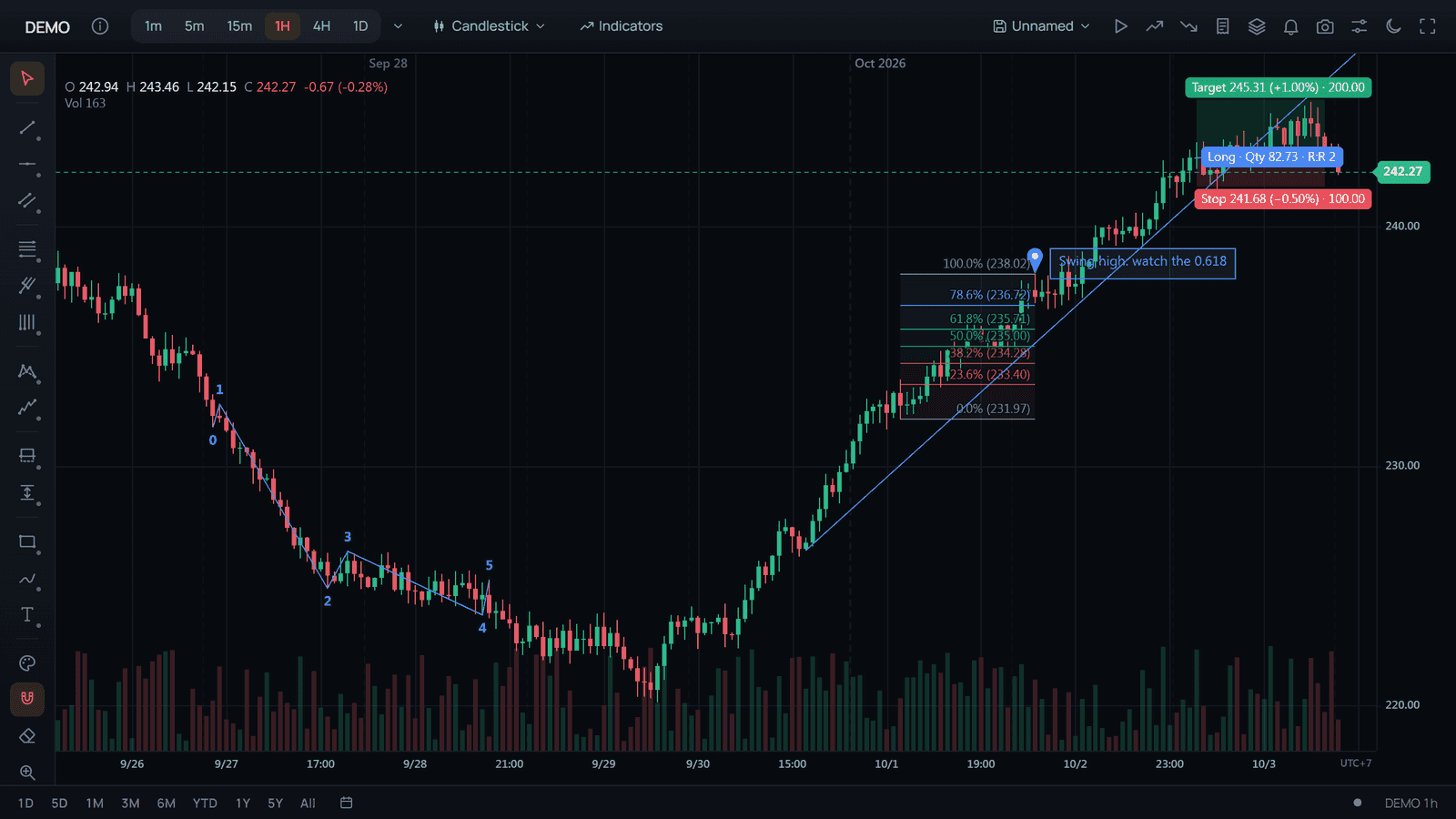
Task: Click the DEMO symbol info icon
Action: click(100, 26)
